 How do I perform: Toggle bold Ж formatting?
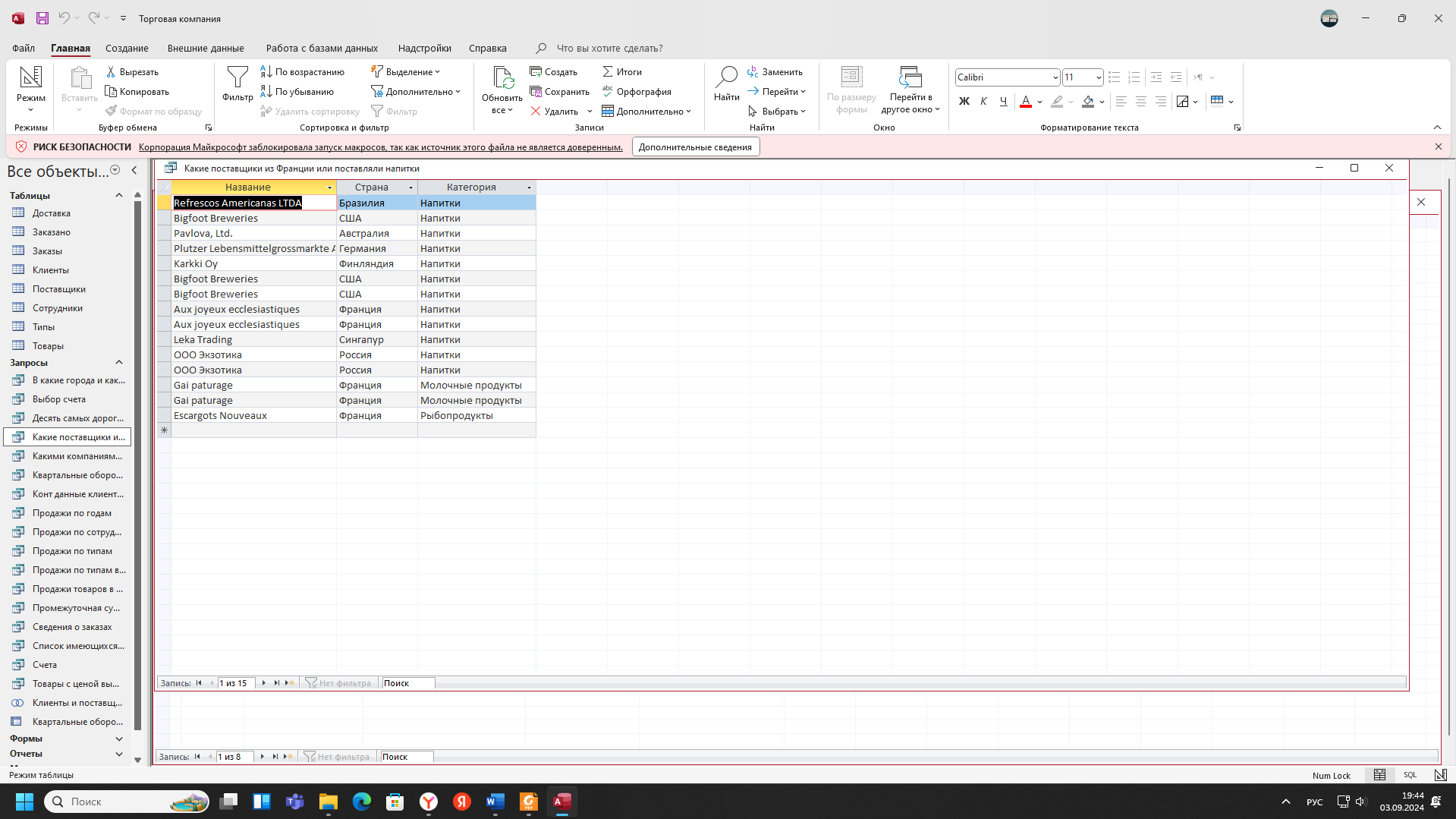click(x=964, y=101)
